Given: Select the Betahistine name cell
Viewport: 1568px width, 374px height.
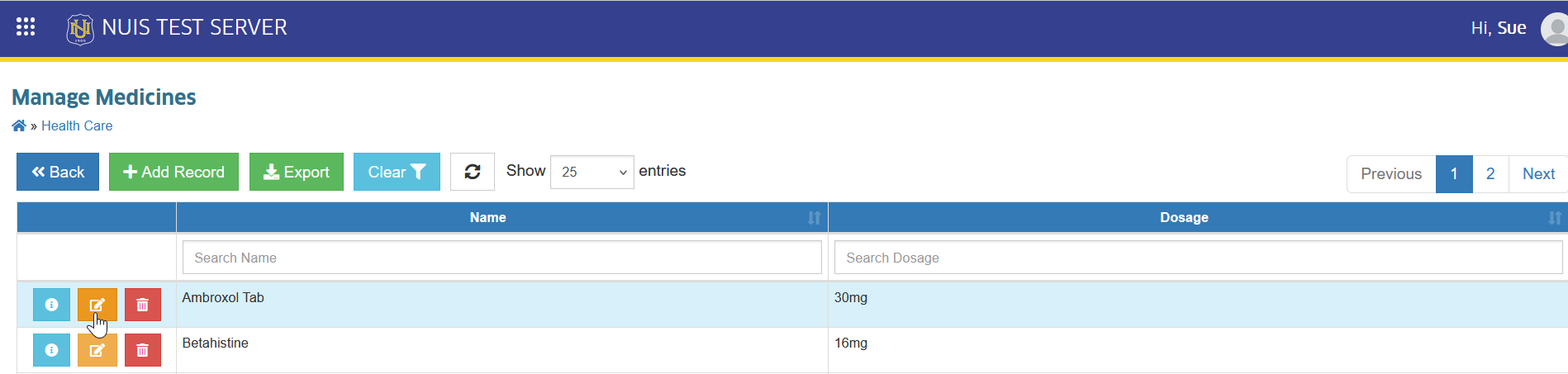Looking at the screenshot, I should point(502,350).
